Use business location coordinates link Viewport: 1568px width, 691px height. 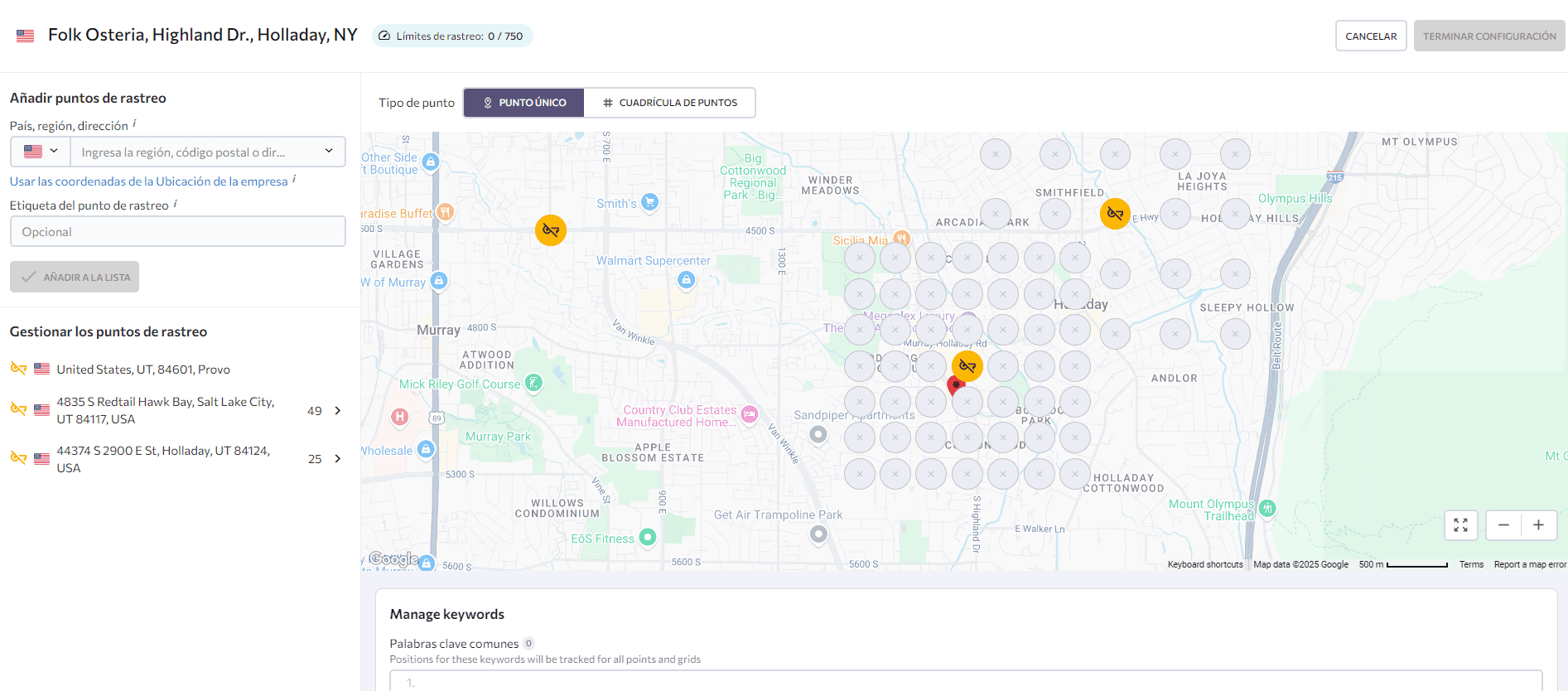click(149, 181)
